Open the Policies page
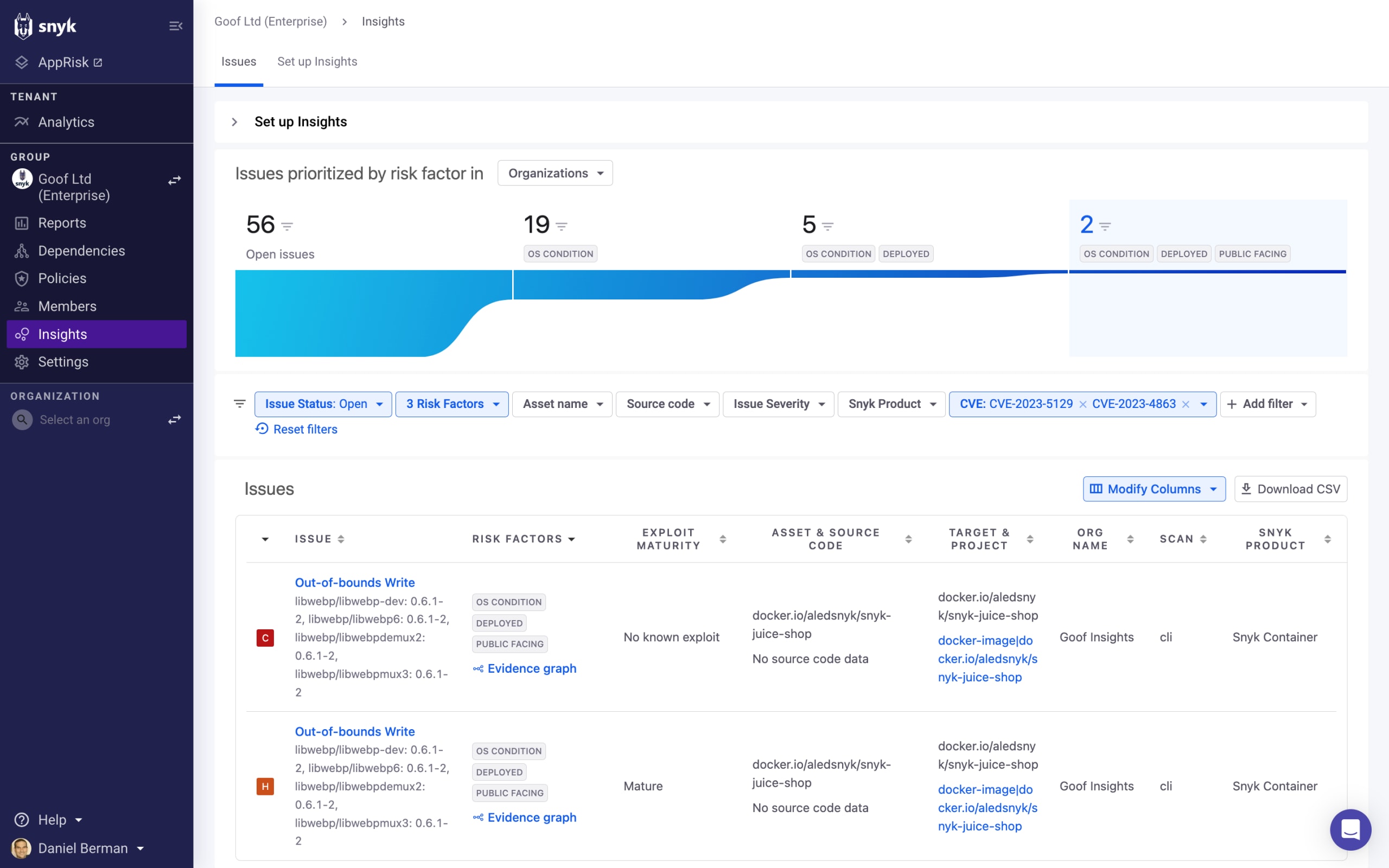The width and height of the screenshot is (1389, 868). pyautogui.click(x=62, y=278)
